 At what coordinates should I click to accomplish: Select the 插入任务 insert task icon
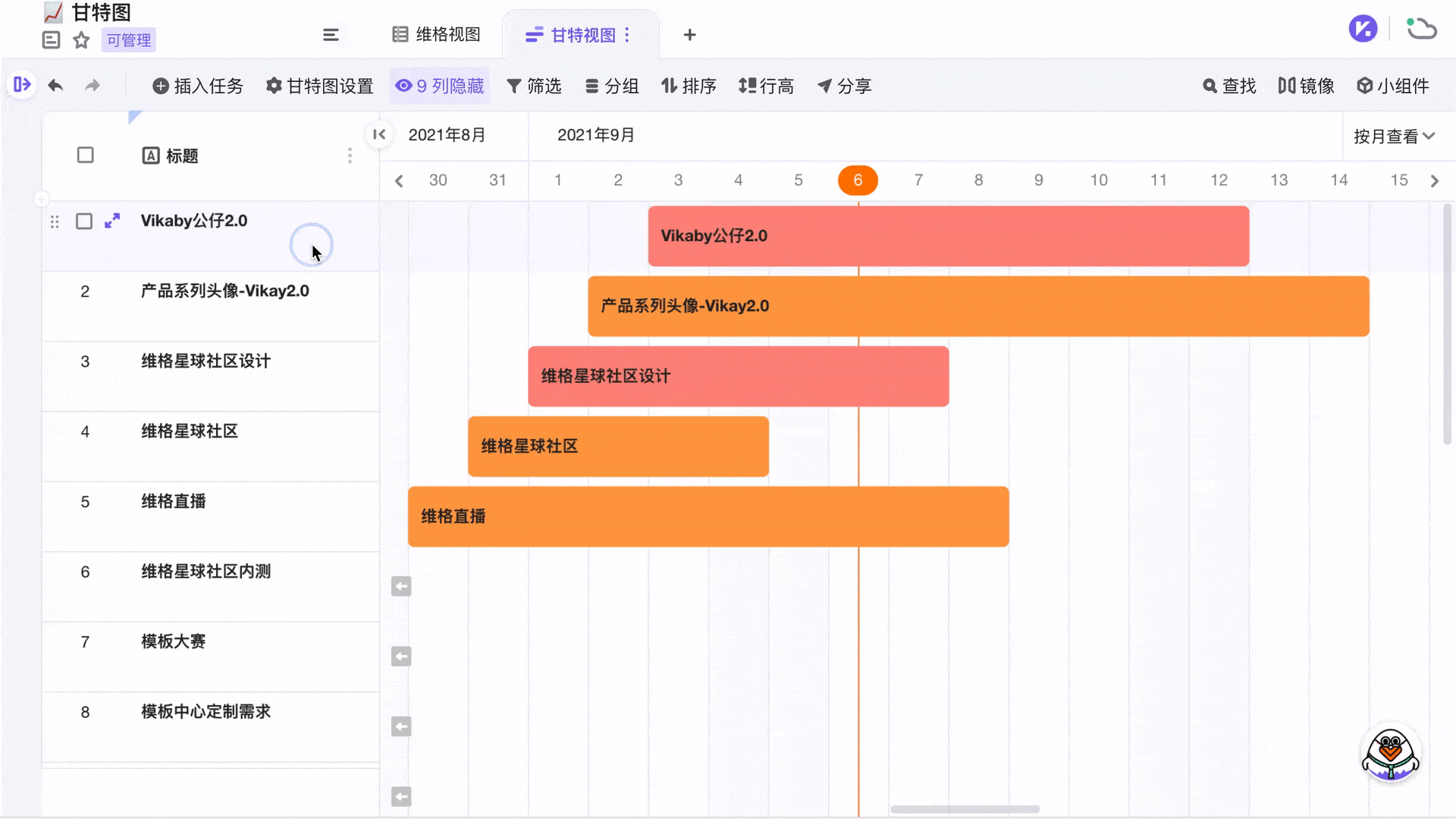coord(160,86)
